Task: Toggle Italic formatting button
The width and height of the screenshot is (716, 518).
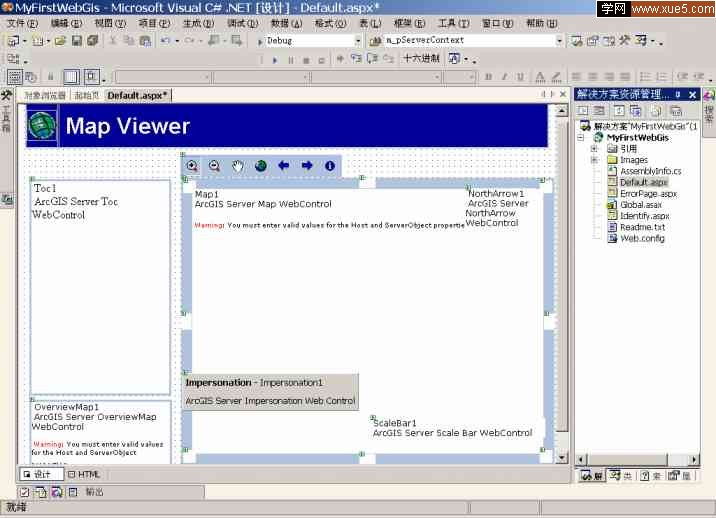Action: [x=505, y=77]
